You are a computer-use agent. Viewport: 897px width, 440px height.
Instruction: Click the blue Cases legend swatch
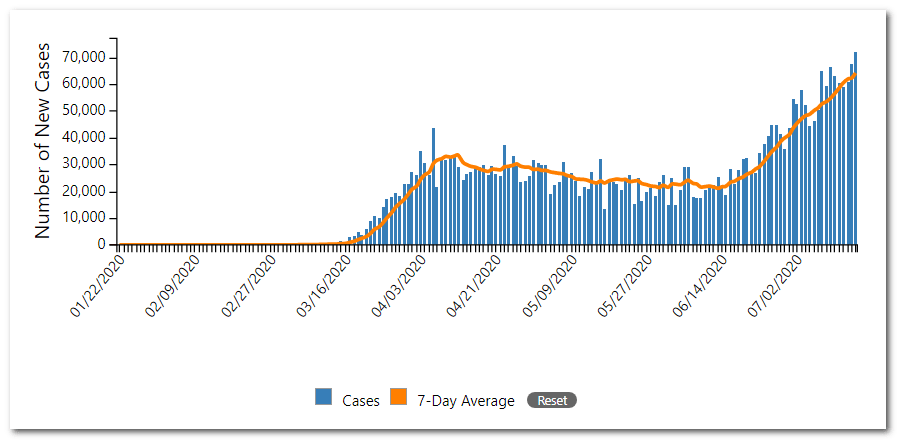pyautogui.click(x=323, y=398)
